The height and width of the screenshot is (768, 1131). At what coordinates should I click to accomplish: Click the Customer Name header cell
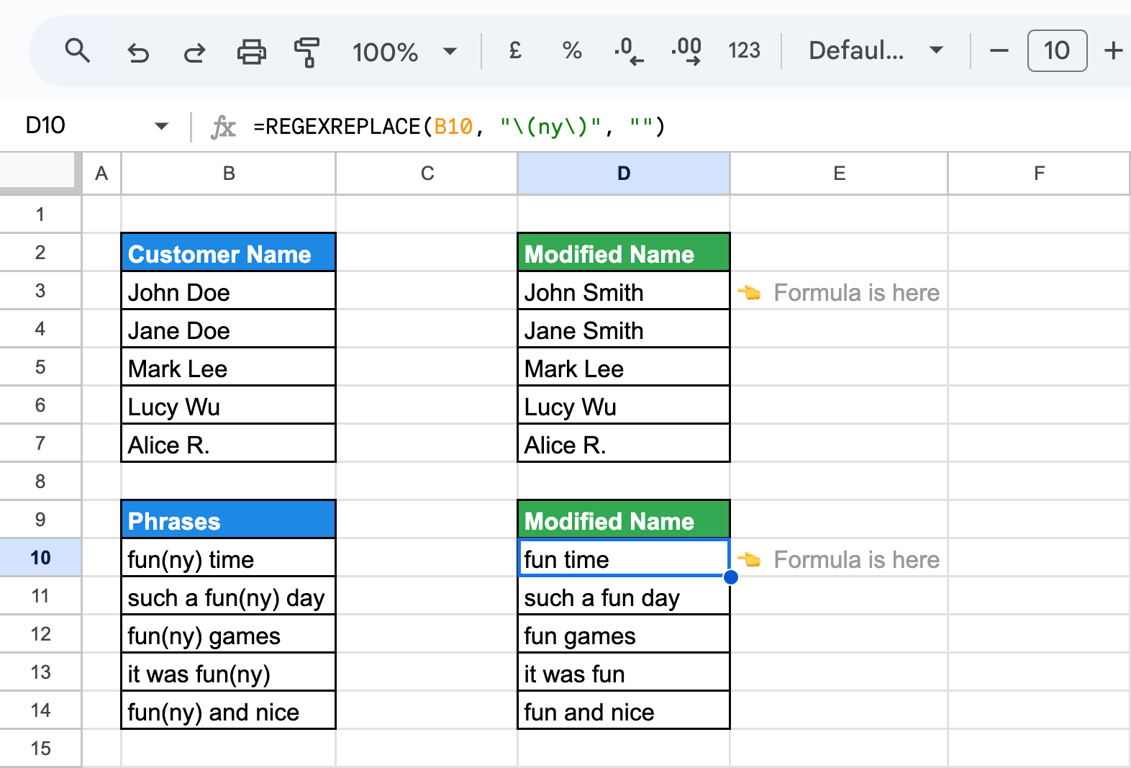tap(229, 252)
